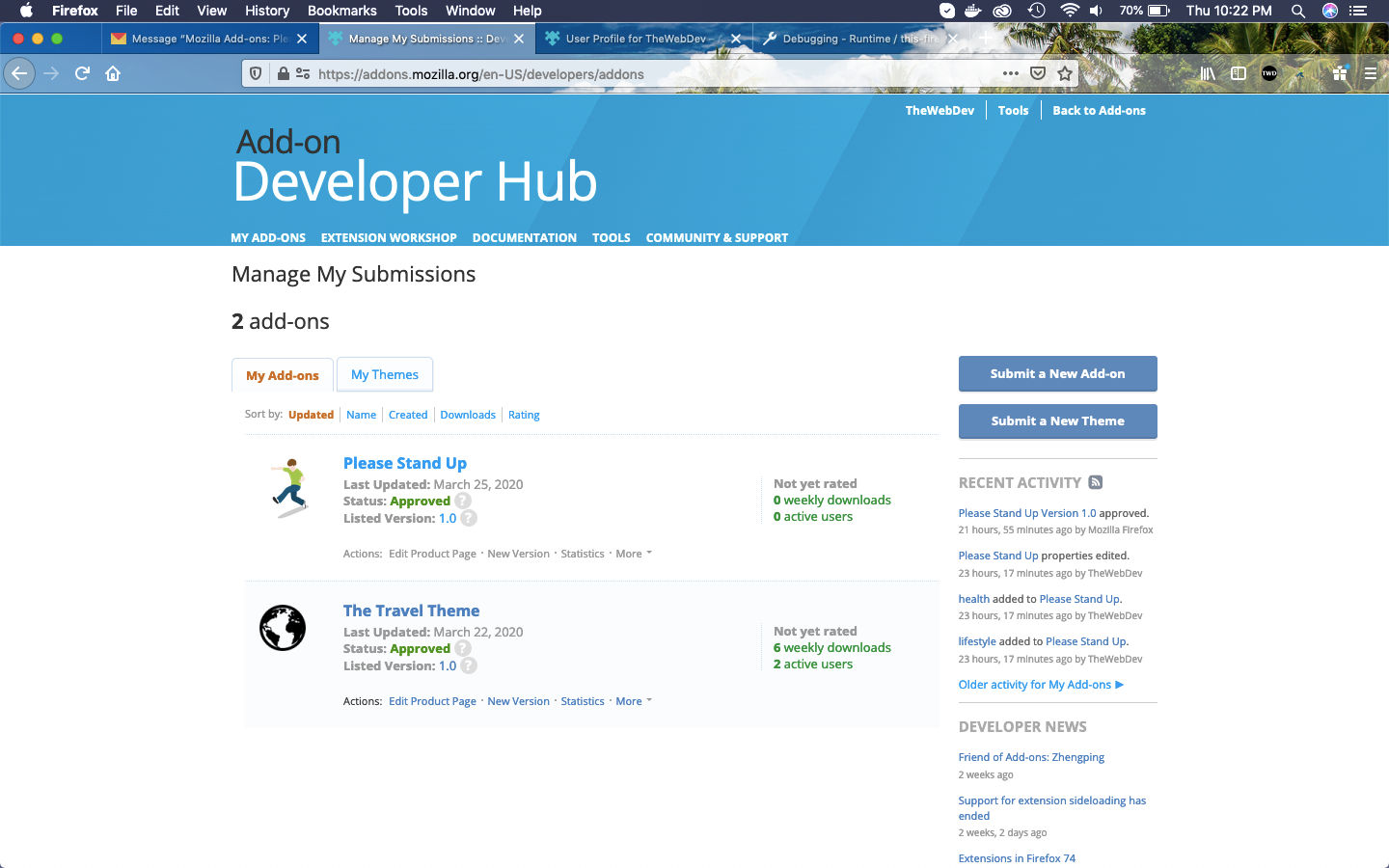Viewport: 1389px width, 868px height.
Task: Show help for Please Stand Up listed version
Action: [x=469, y=518]
